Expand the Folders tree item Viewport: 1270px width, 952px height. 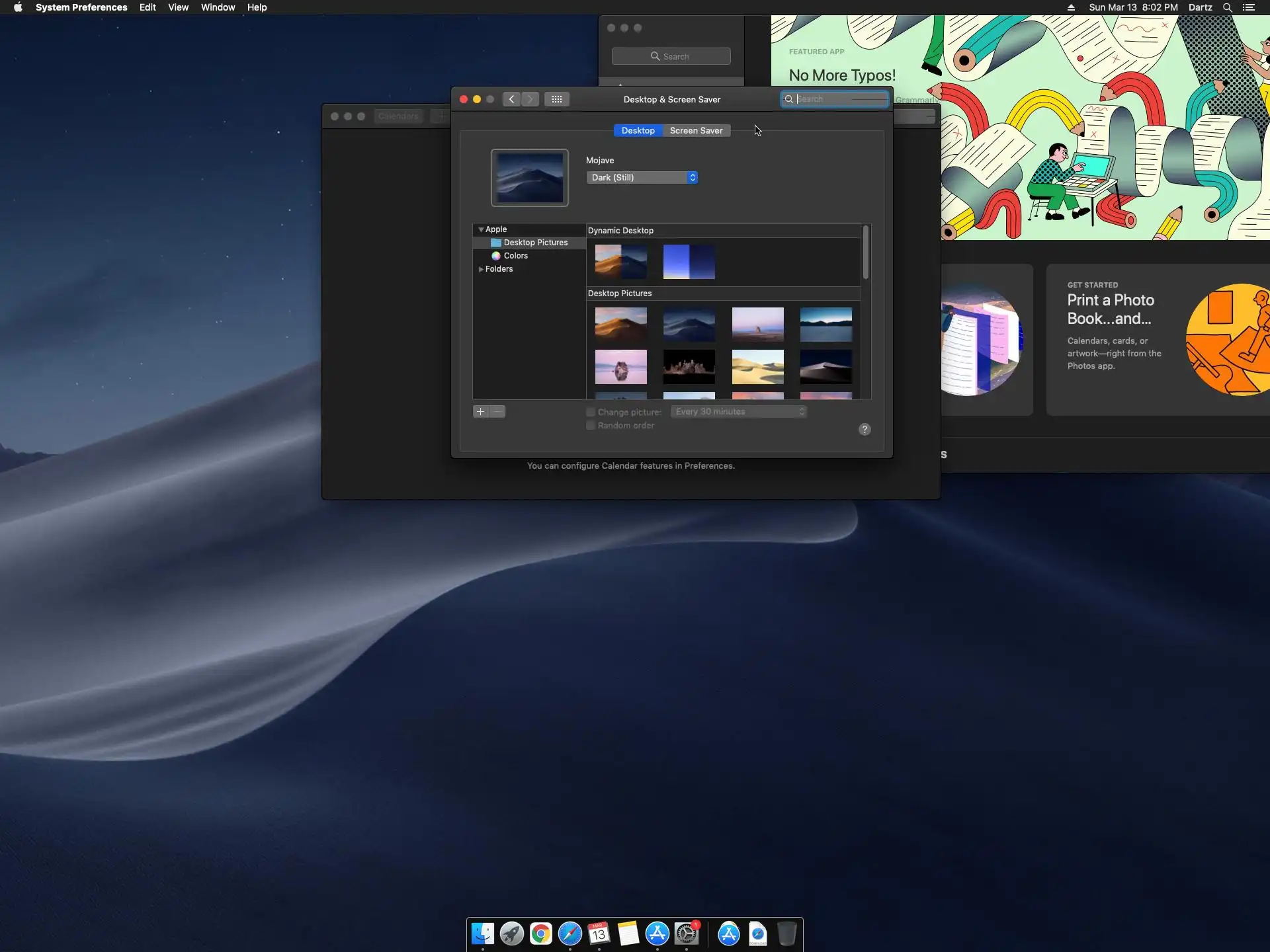point(481,269)
